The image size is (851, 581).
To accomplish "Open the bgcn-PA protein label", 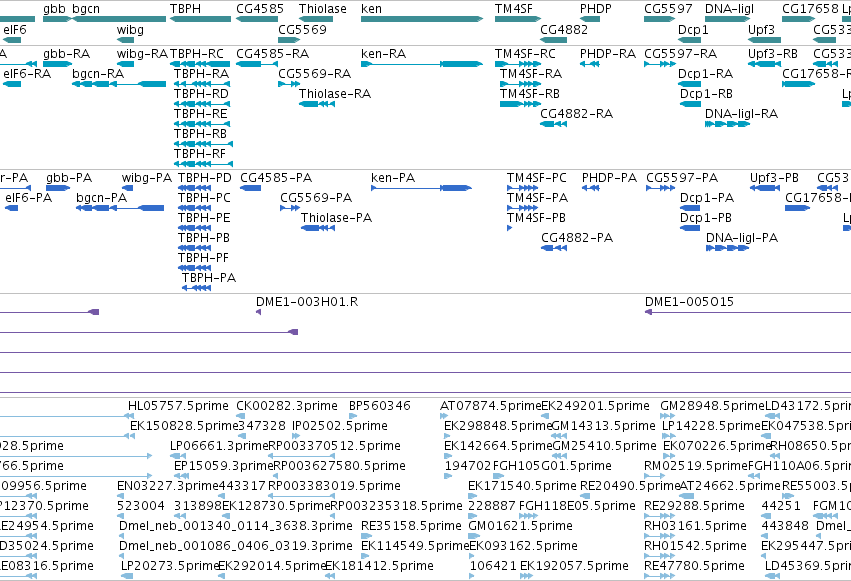I will coord(101,198).
